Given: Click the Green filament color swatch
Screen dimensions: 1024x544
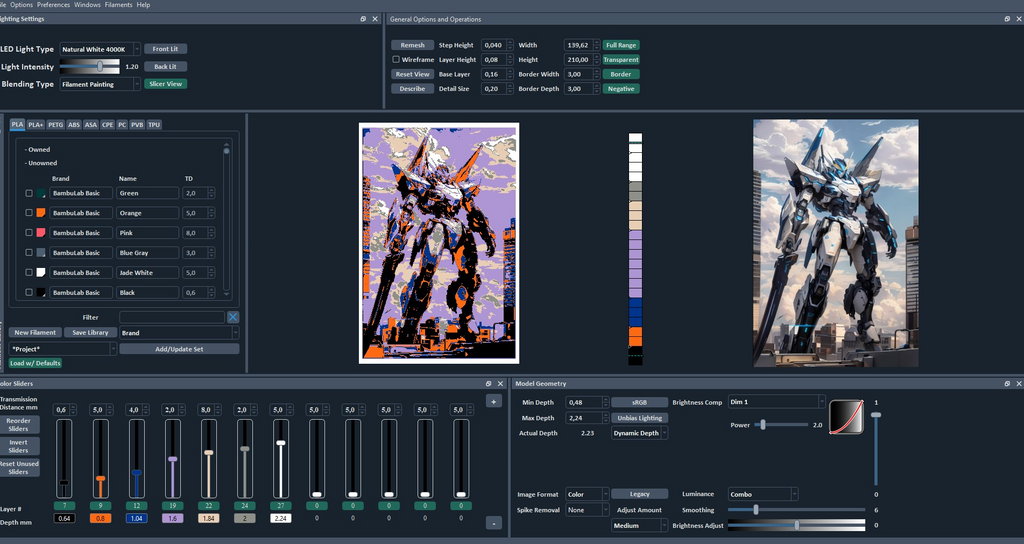Looking at the screenshot, I should coord(40,193).
